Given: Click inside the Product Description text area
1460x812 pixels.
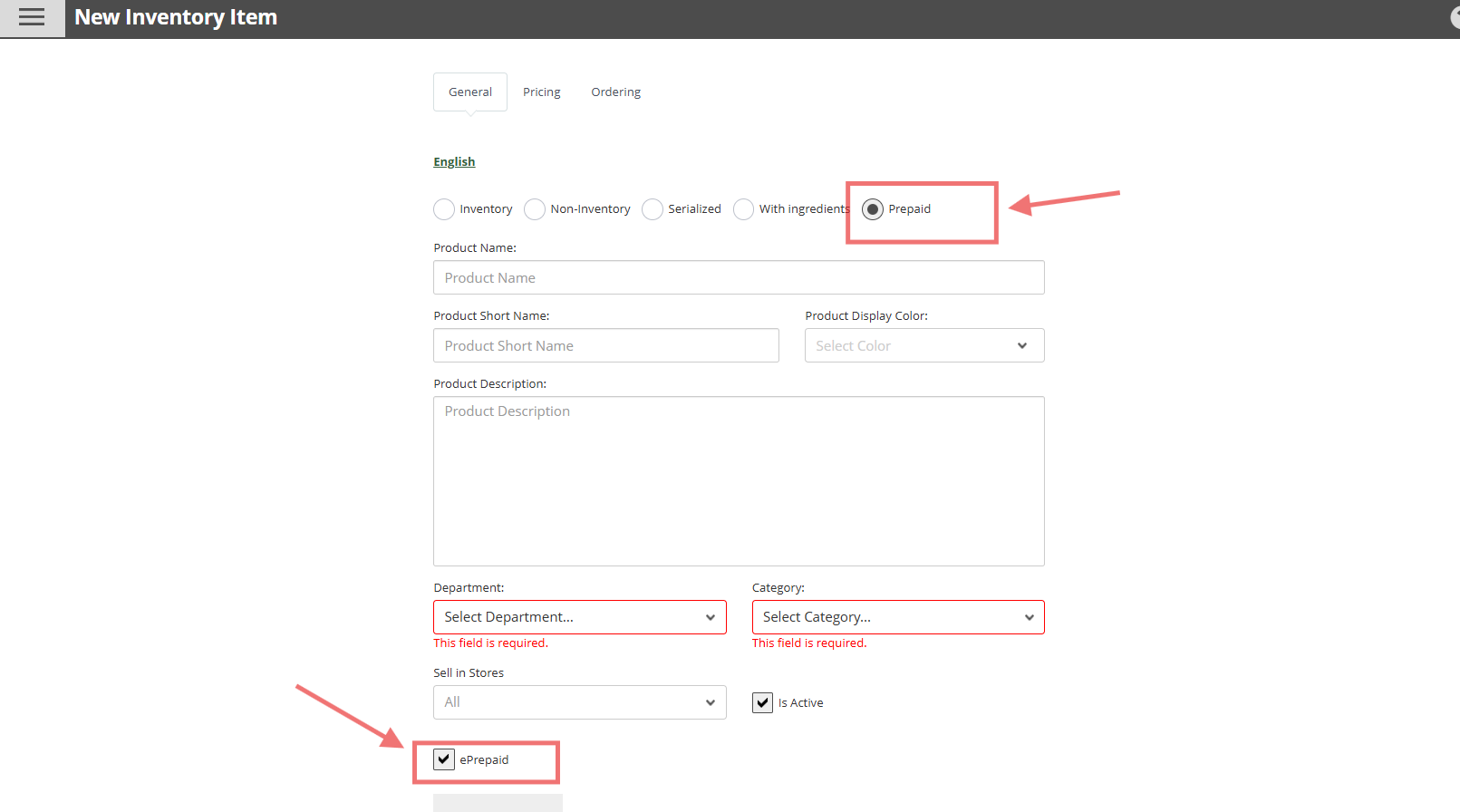Looking at the screenshot, I should 739,480.
